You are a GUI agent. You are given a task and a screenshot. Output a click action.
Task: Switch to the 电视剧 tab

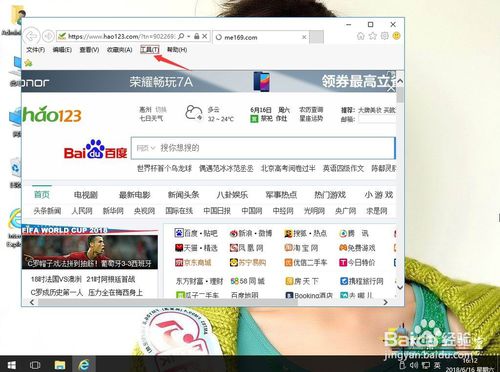(x=86, y=195)
